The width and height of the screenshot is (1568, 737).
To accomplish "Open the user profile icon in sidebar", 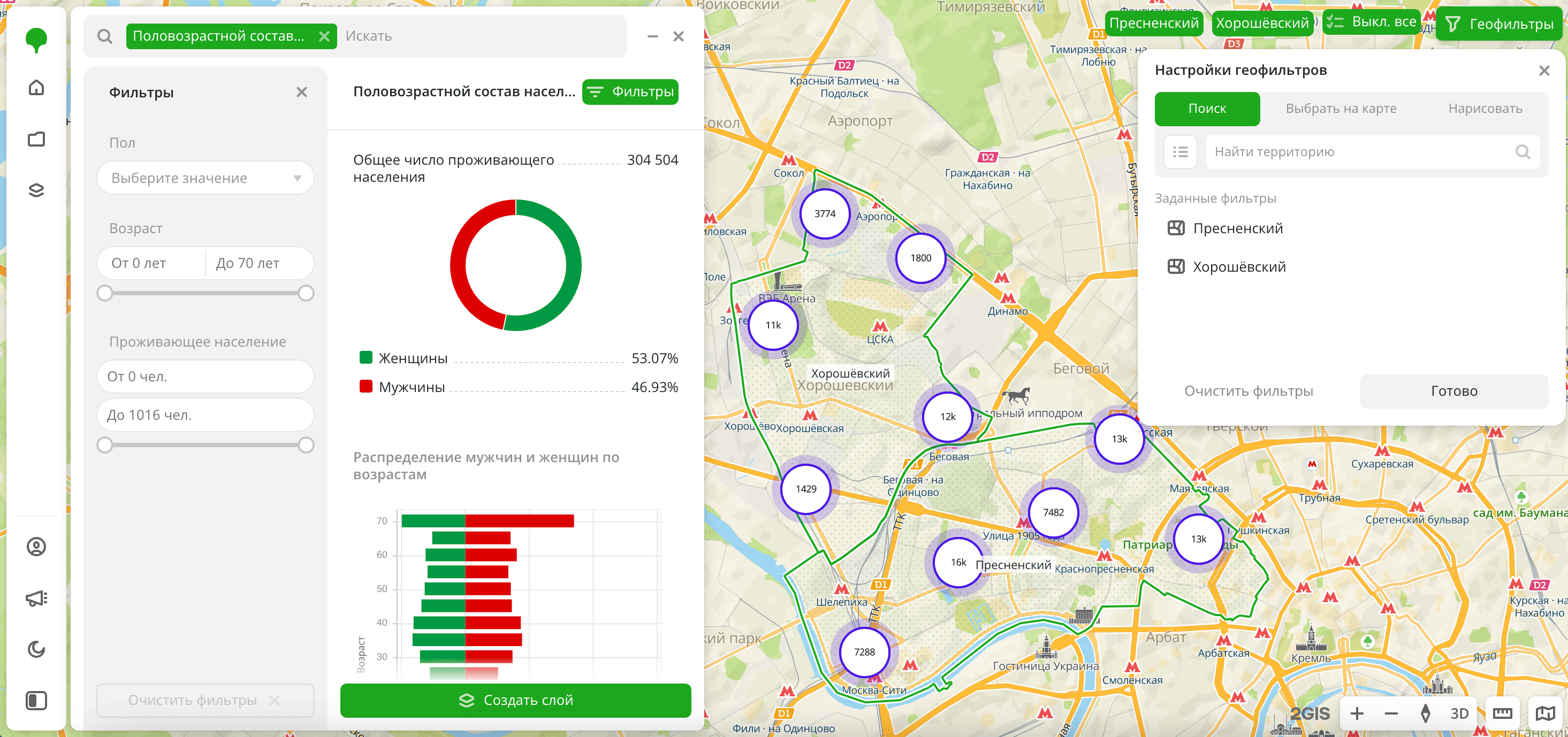I will tap(36, 547).
